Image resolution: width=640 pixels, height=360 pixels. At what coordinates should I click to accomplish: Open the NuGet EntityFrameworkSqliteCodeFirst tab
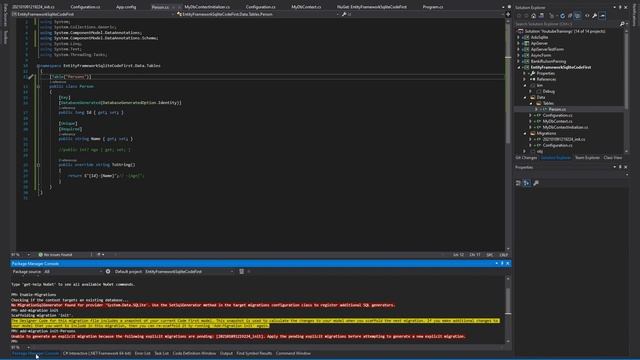tap(372, 7)
